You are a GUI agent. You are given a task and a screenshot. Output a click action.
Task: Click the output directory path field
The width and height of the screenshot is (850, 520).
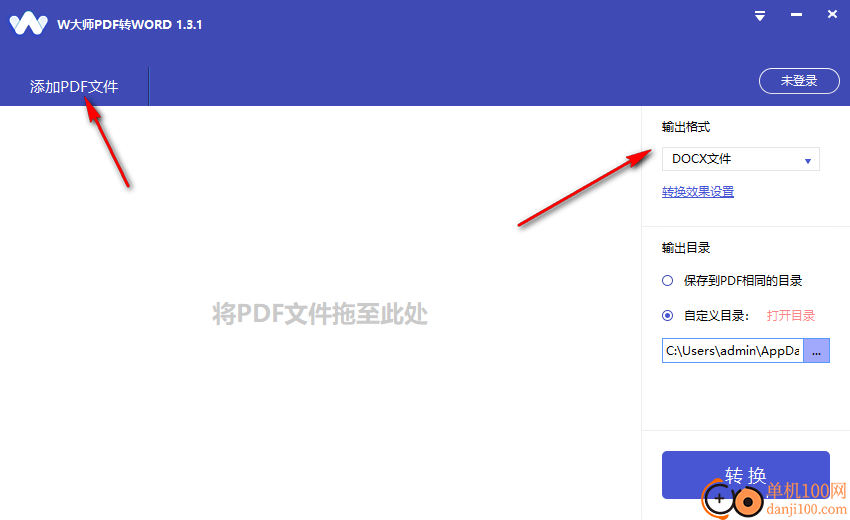(x=732, y=351)
